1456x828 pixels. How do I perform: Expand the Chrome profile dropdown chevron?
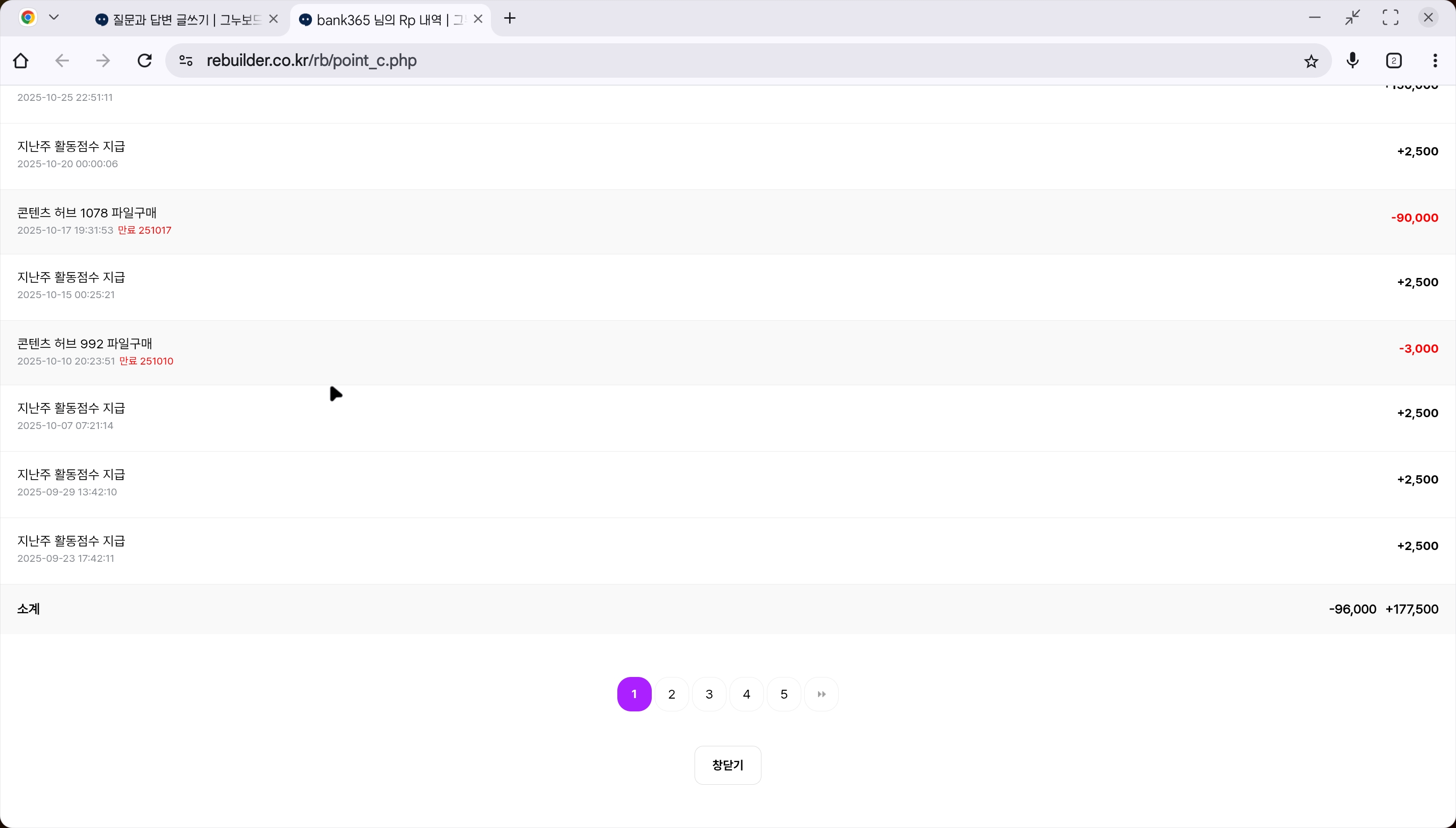click(x=54, y=18)
